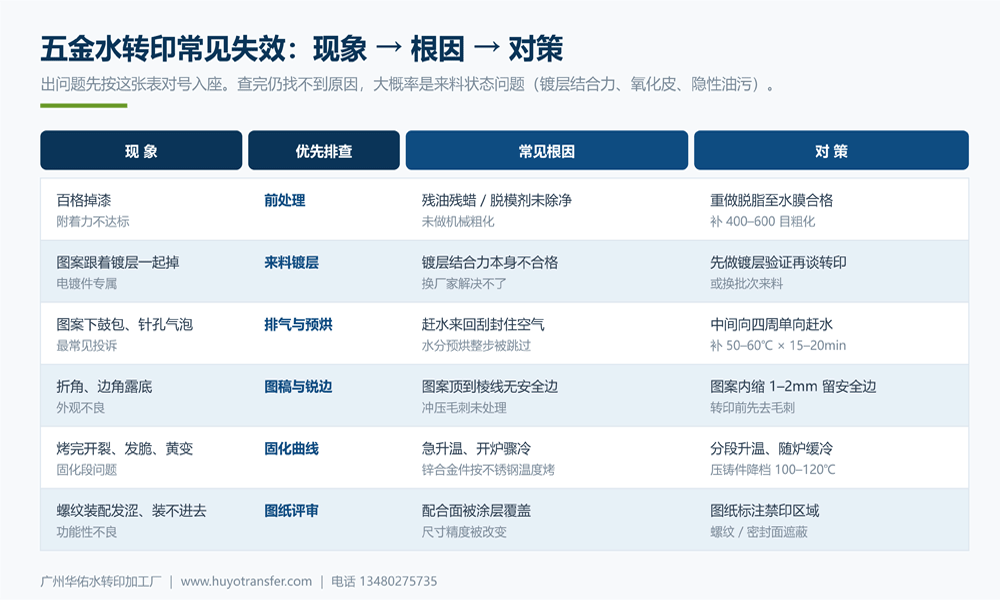This screenshot has height=600, width=1000.
Task: Click the 冲压毛刺未处理 subtext
Action: [464, 407]
